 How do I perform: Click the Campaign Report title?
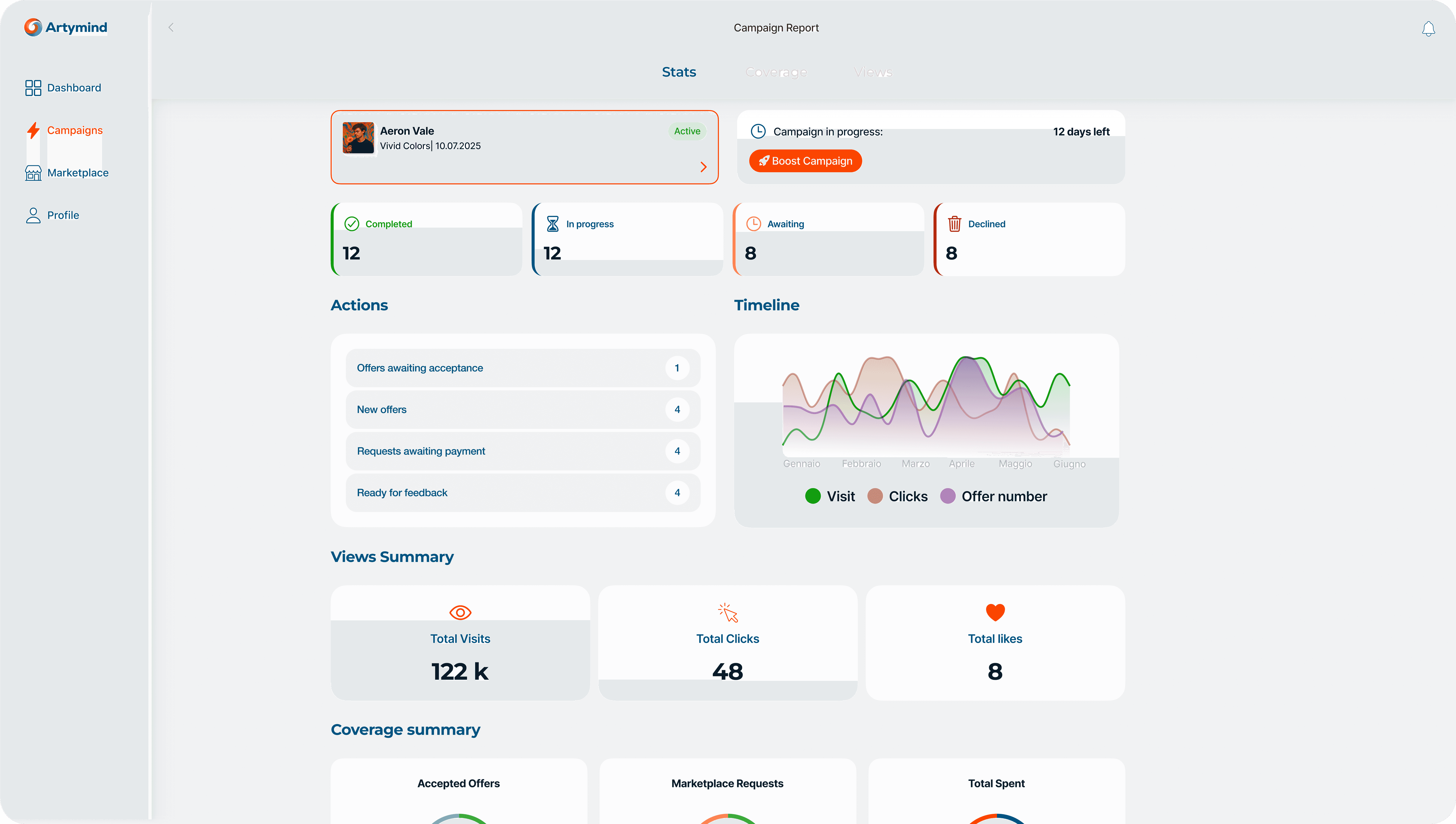coord(776,28)
